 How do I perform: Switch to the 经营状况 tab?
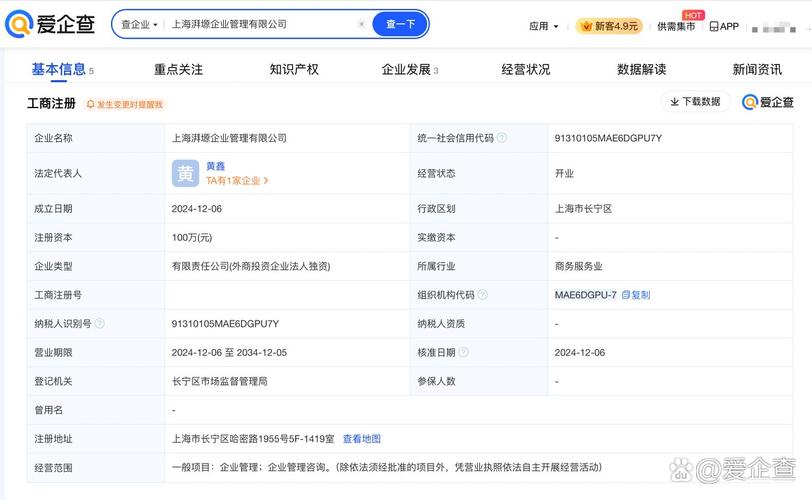526,69
